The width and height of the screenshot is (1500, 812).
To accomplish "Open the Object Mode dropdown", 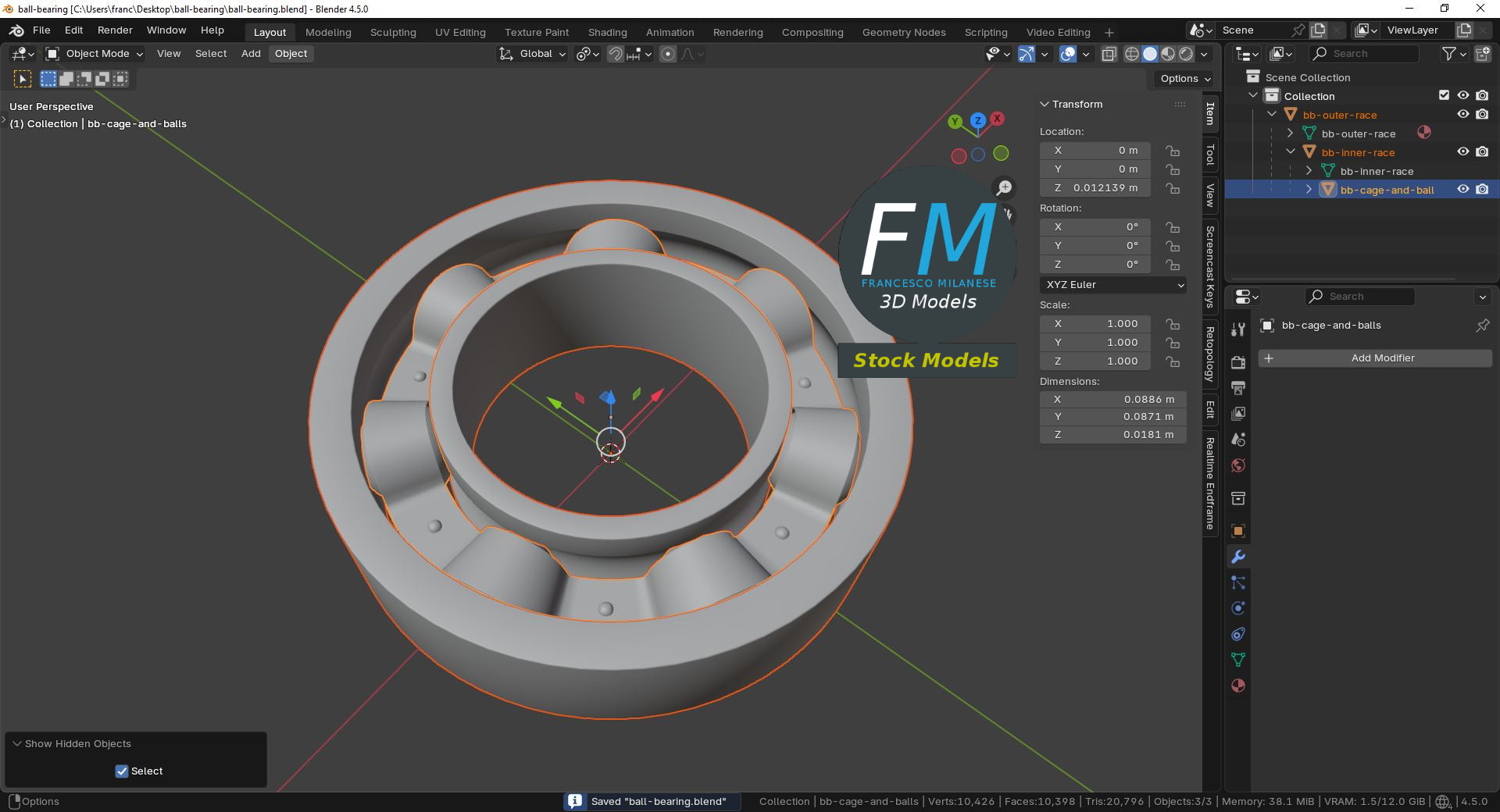I will (x=95, y=54).
